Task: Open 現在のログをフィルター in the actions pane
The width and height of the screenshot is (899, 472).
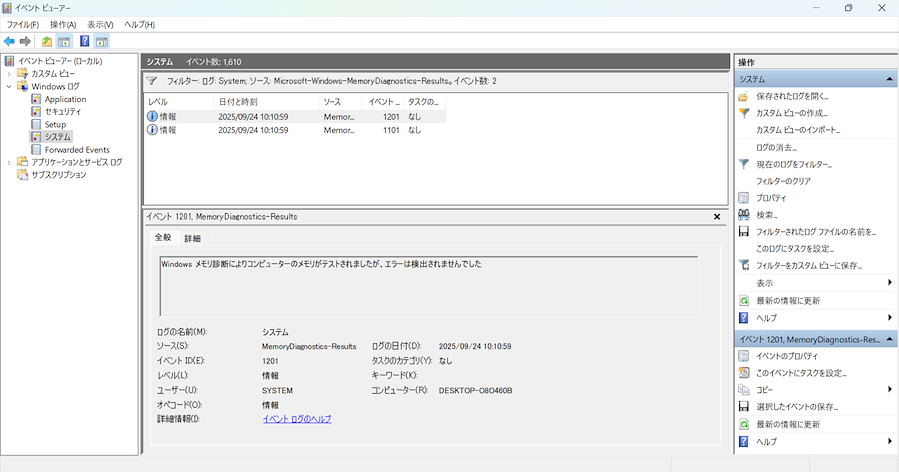Action: 793,164
